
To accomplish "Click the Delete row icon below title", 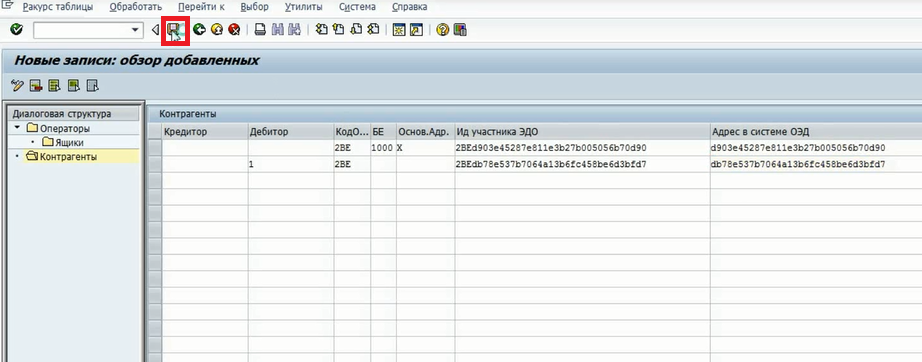I will pyautogui.click(x=36, y=86).
